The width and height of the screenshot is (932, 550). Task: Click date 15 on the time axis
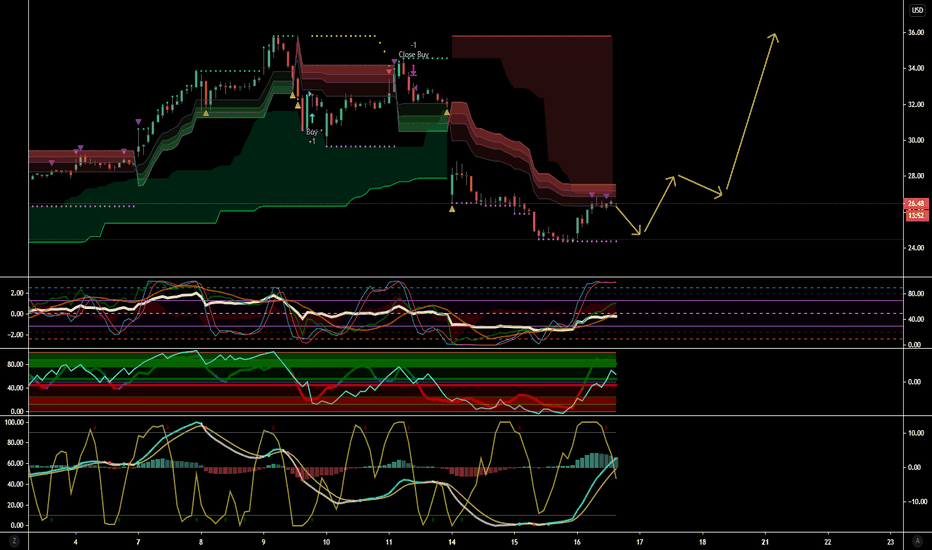(x=514, y=542)
